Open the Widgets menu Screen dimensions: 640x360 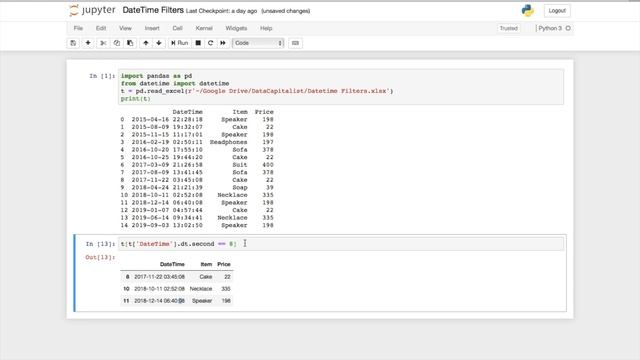coord(236,28)
